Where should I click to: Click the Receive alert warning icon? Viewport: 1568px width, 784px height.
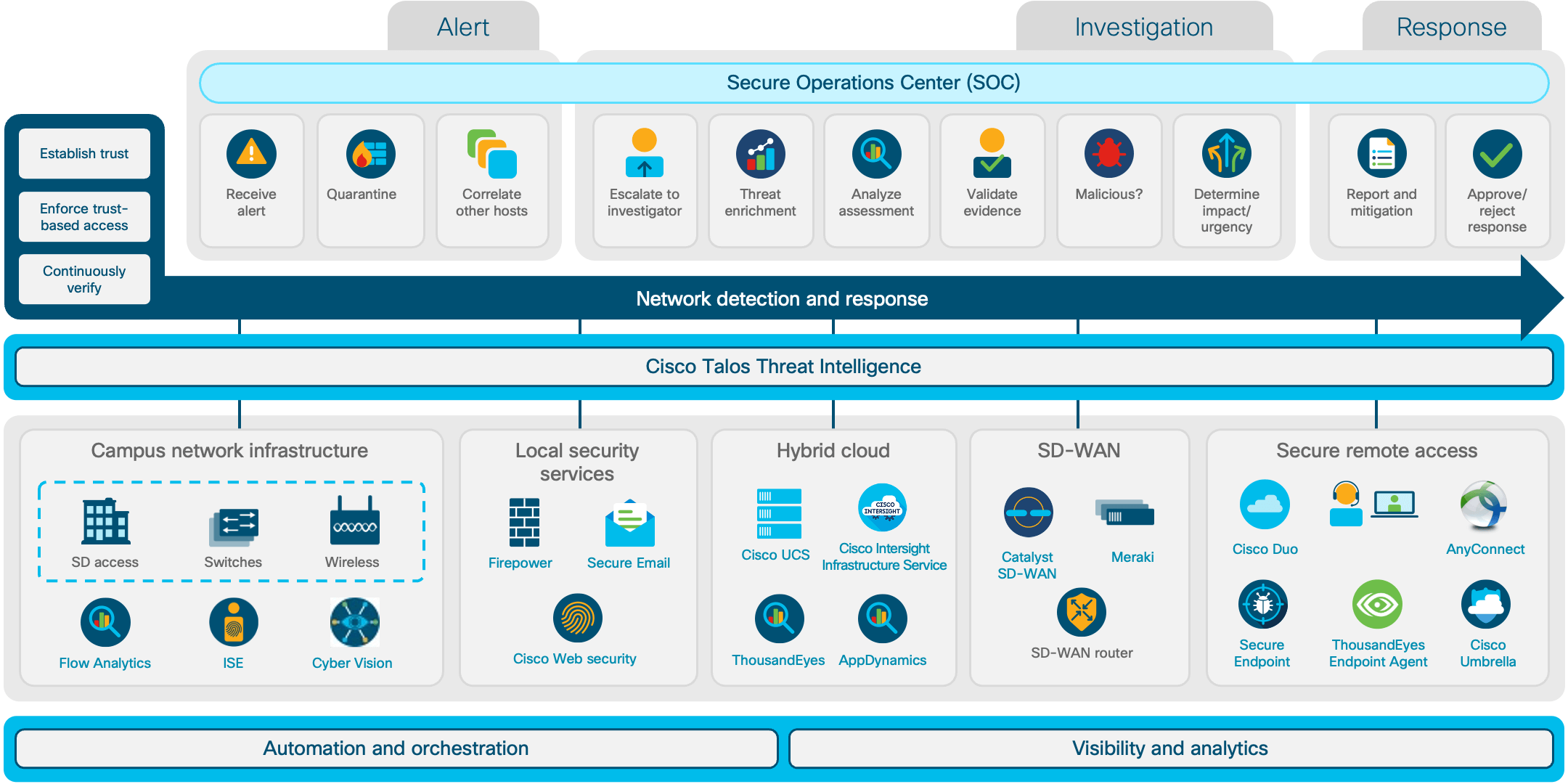click(251, 154)
